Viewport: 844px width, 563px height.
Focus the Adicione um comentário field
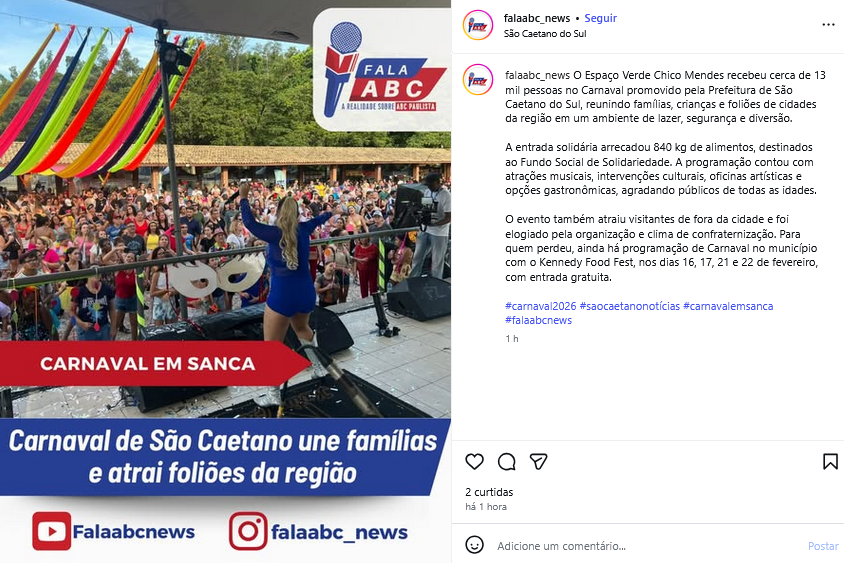pyautogui.click(x=646, y=546)
